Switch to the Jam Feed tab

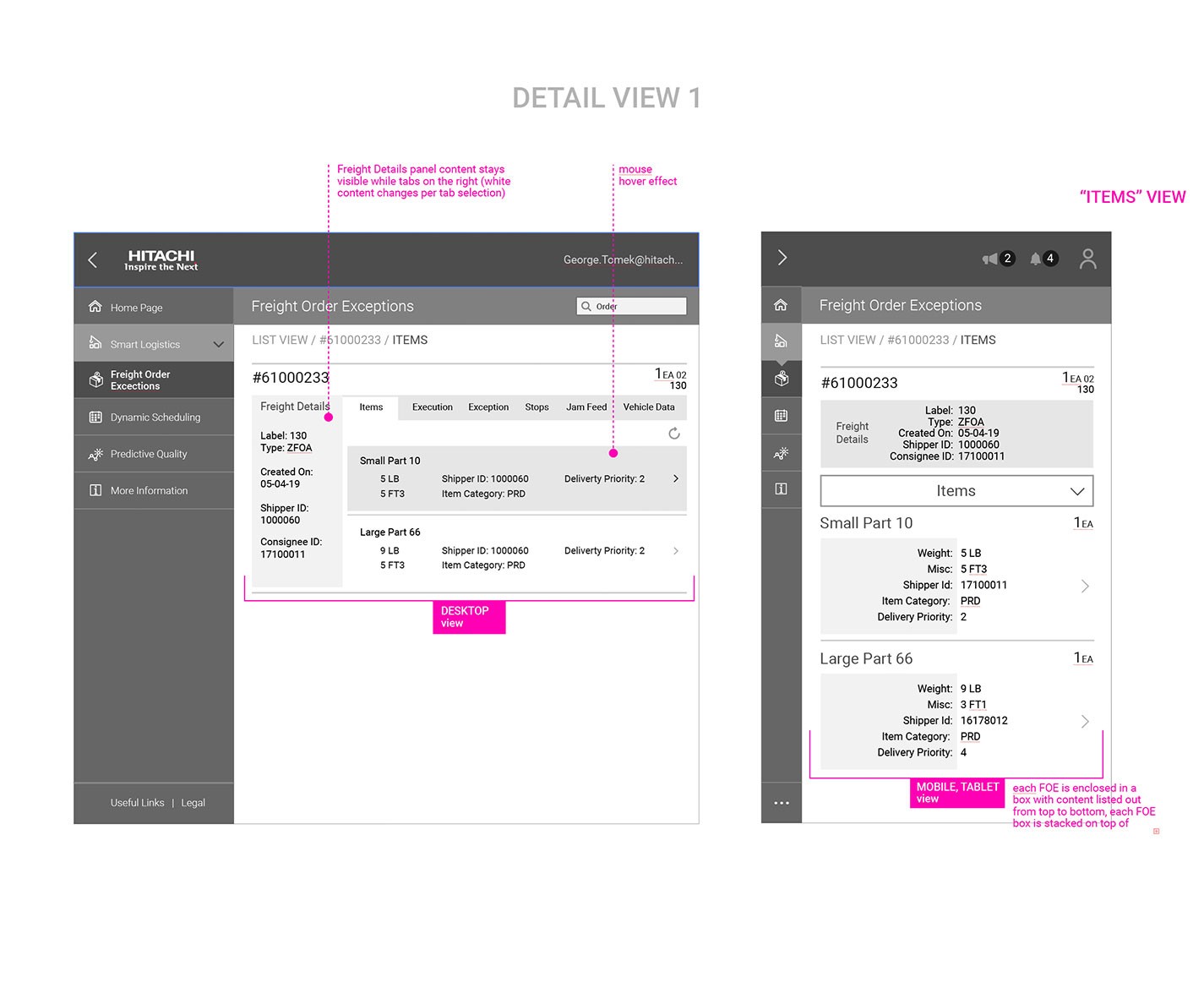pos(586,407)
